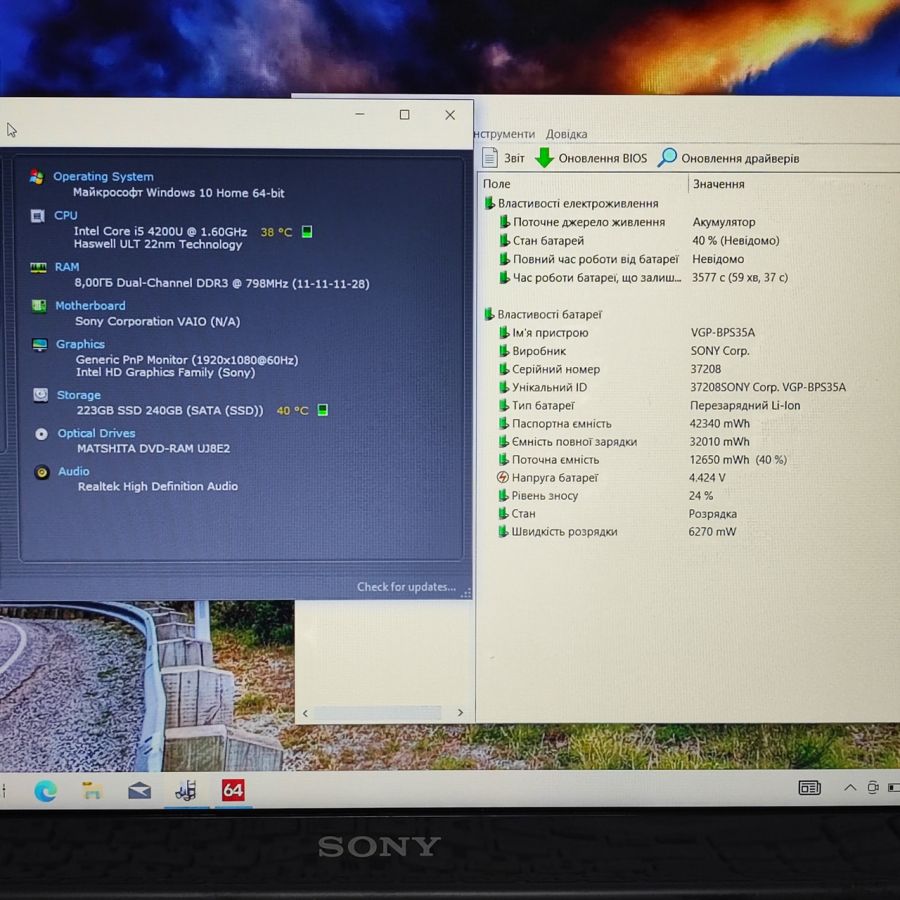Click the storage temperature indicator next to 40 °C

pos(323,410)
